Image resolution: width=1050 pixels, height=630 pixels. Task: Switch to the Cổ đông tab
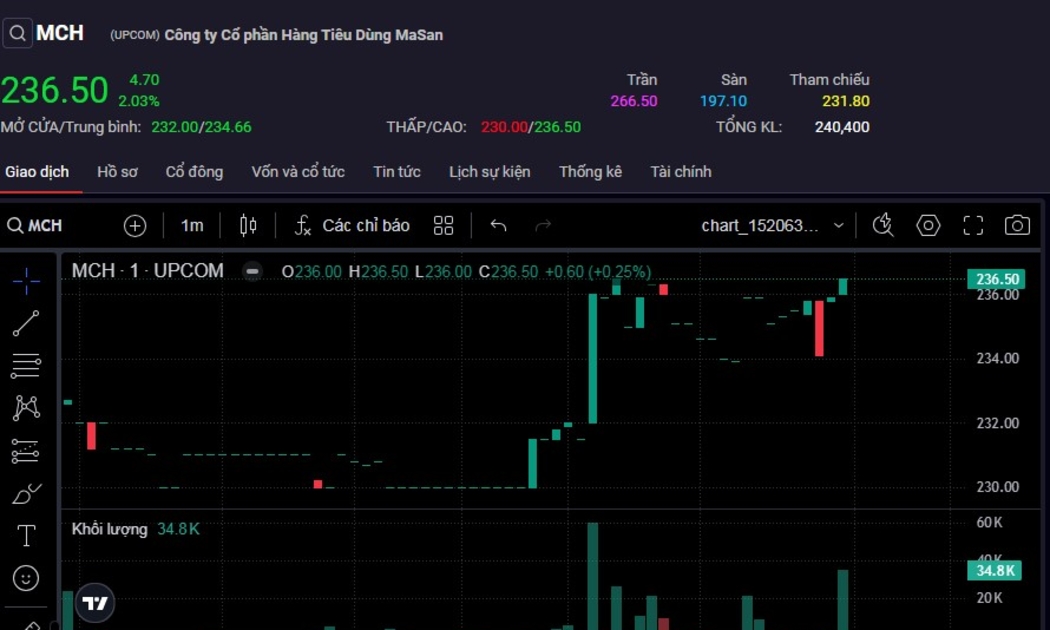[x=194, y=172]
